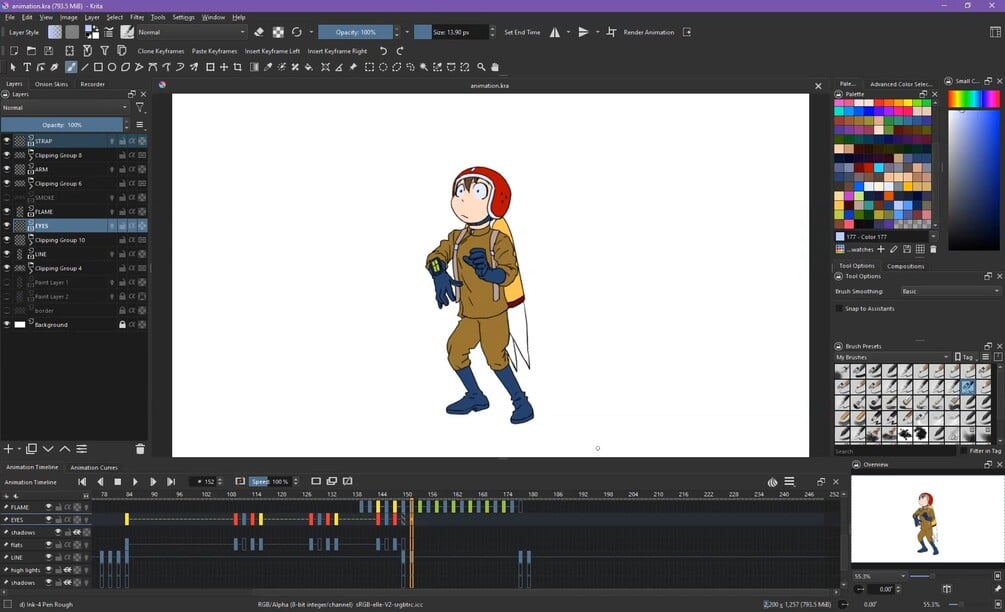This screenshot has height=612, width=1005.
Task: Open the foreground/background color selector
Action: [92, 32]
